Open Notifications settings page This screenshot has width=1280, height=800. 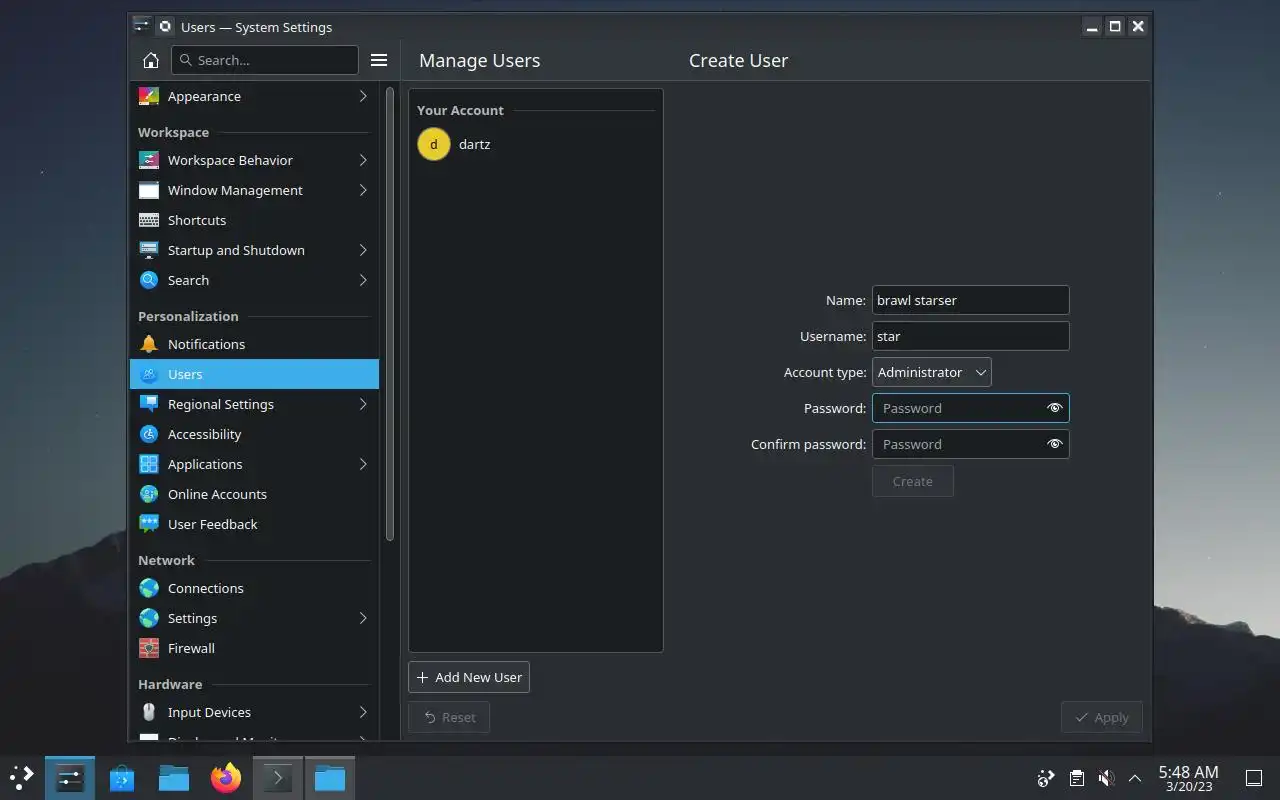(x=254, y=344)
